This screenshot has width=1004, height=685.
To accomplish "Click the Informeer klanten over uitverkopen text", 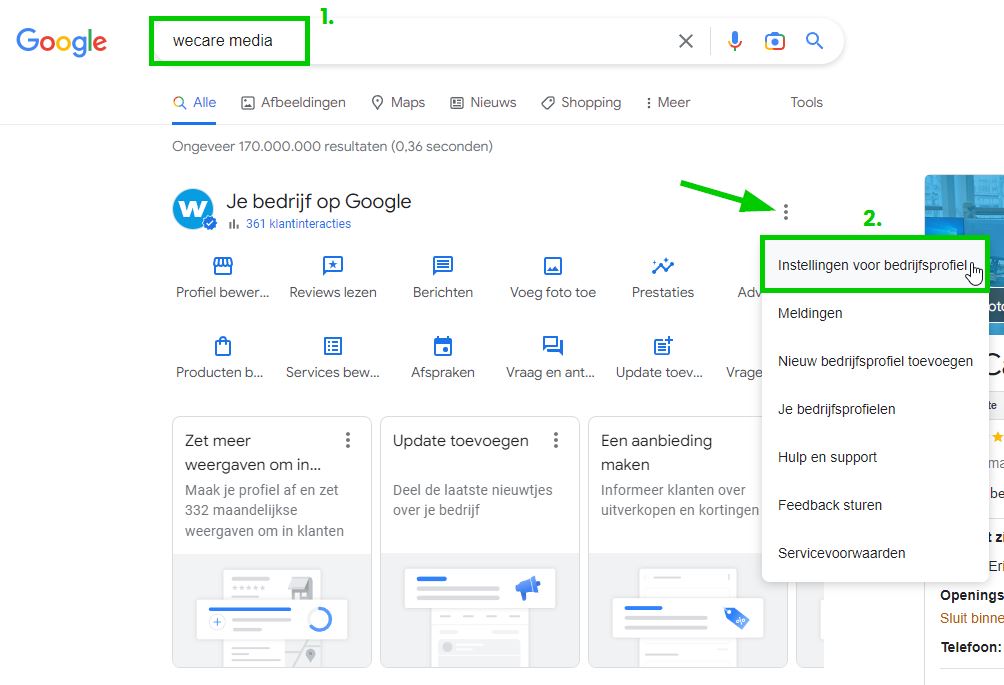I will (679, 500).
